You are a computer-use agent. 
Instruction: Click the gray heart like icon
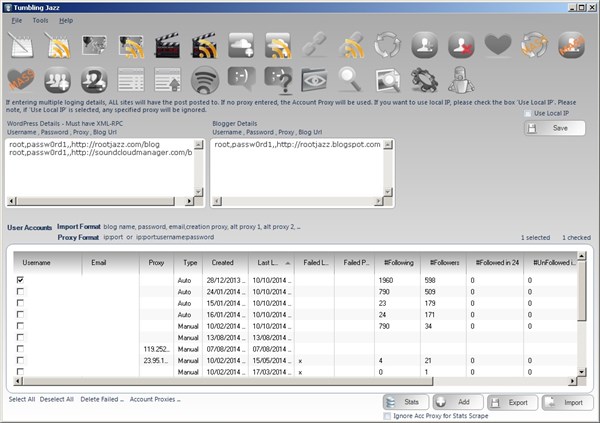point(498,44)
